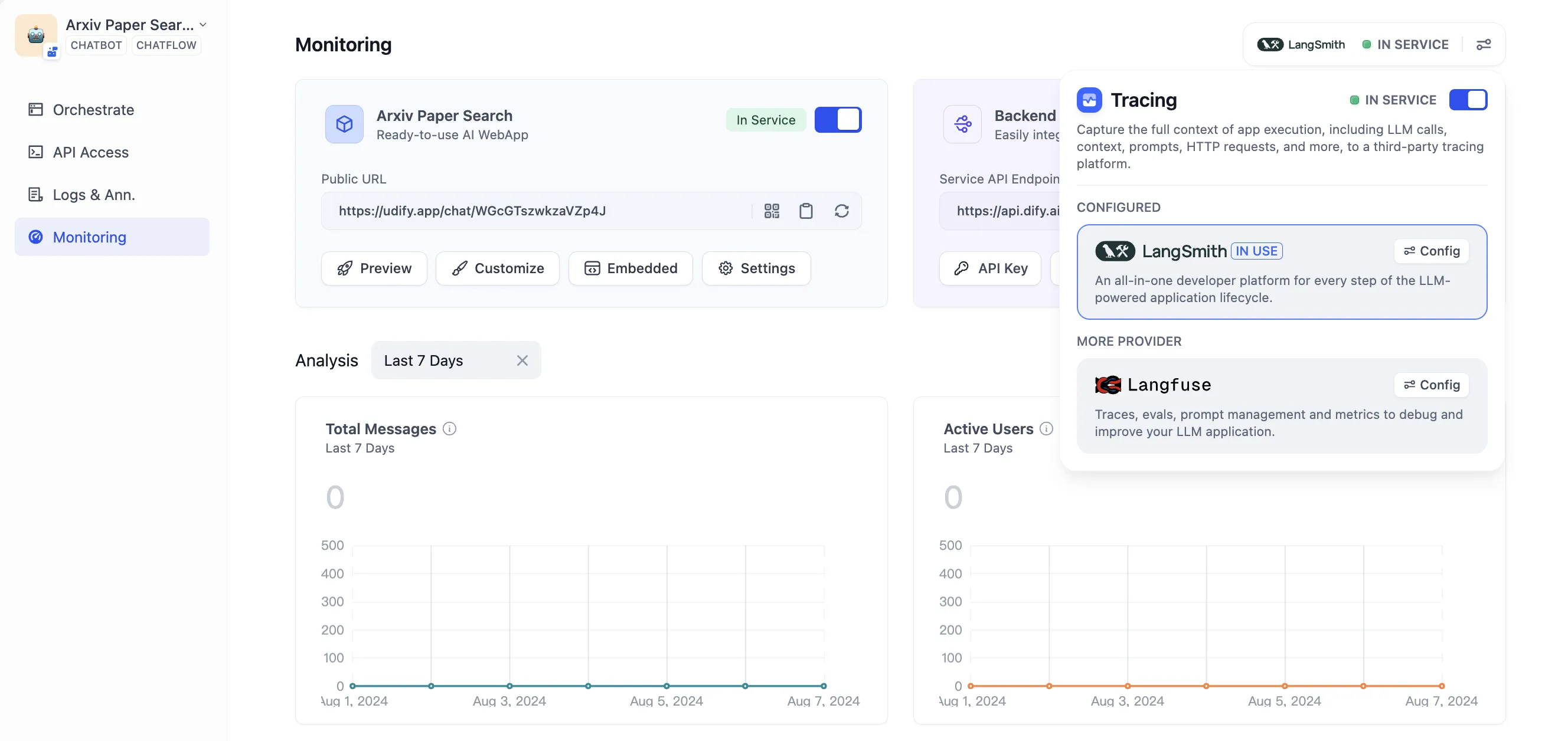Open tracing settings via the sliders icon
The image size is (1568, 741).
click(x=1484, y=44)
